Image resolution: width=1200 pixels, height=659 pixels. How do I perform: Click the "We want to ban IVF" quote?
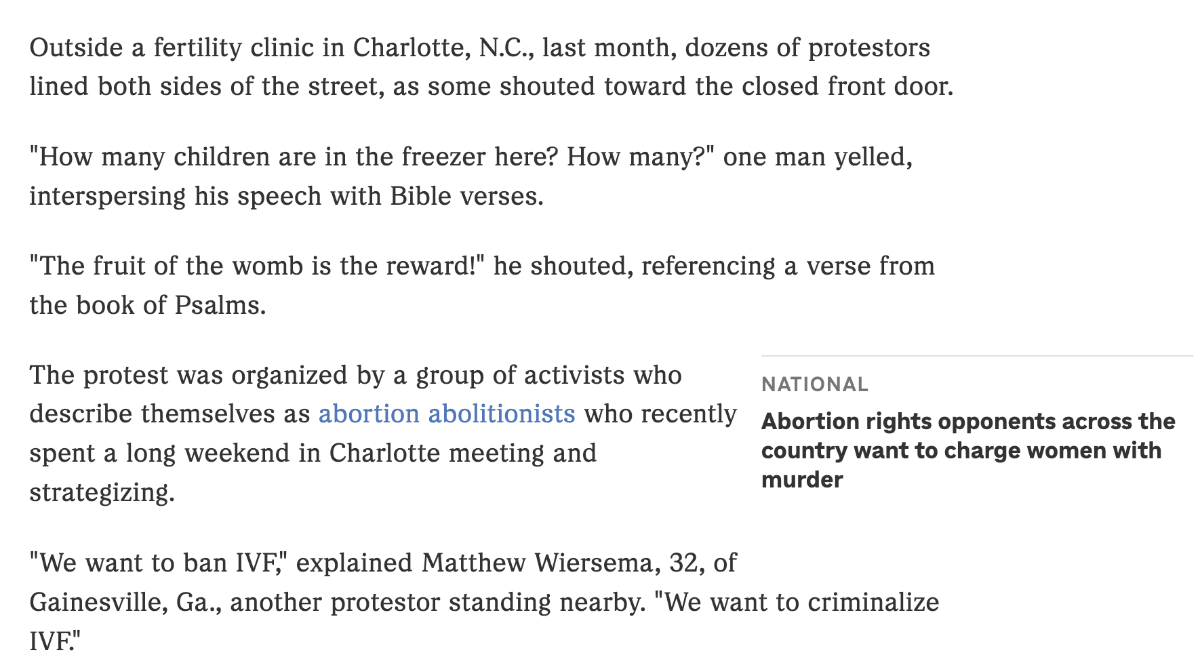(x=157, y=563)
